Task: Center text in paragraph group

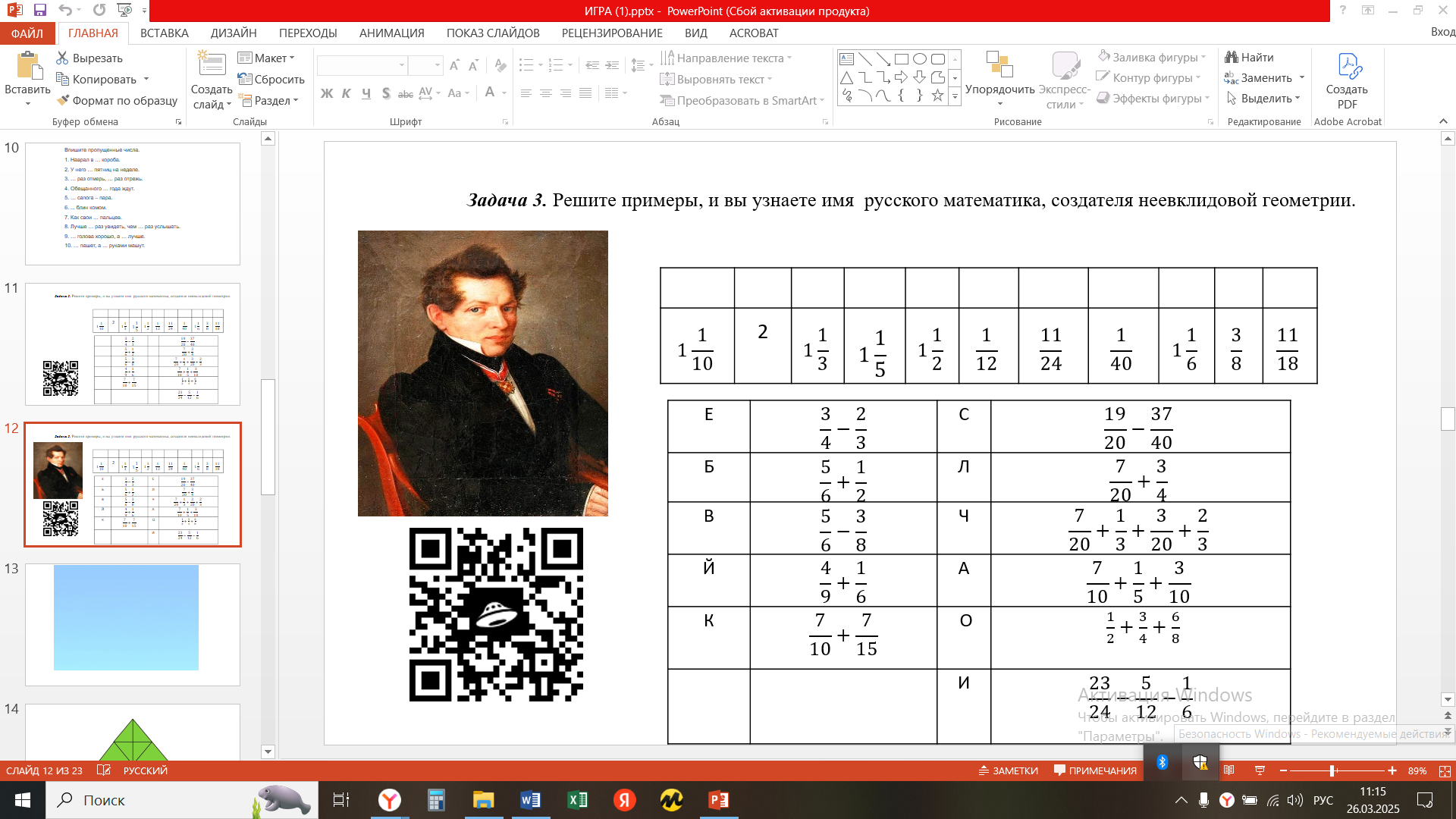Action: (x=546, y=93)
